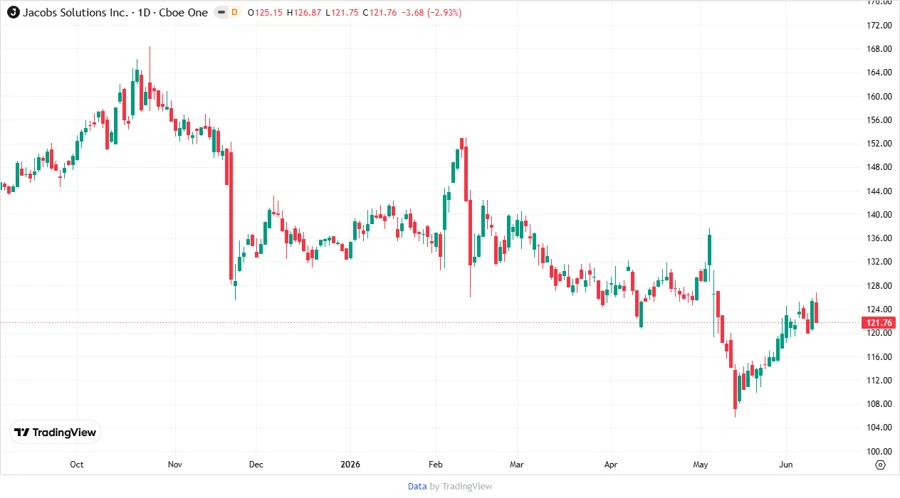Click the 152.00 price axis label
900x498 pixels.
pos(879,144)
